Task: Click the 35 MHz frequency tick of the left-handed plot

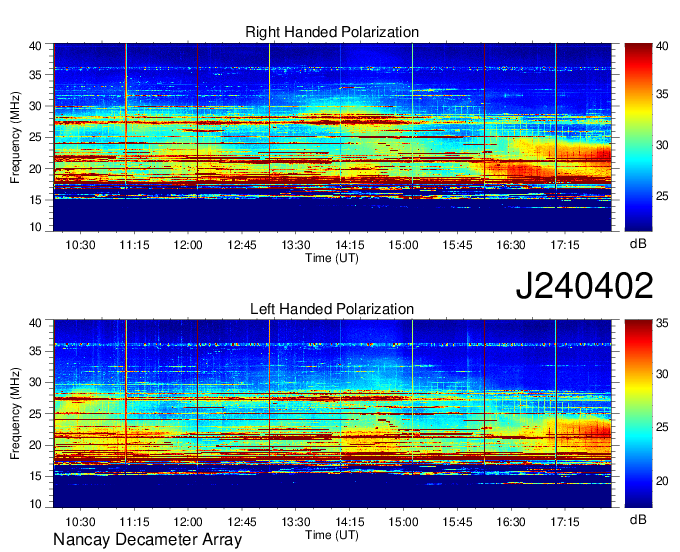Action: pyautogui.click(x=36, y=351)
